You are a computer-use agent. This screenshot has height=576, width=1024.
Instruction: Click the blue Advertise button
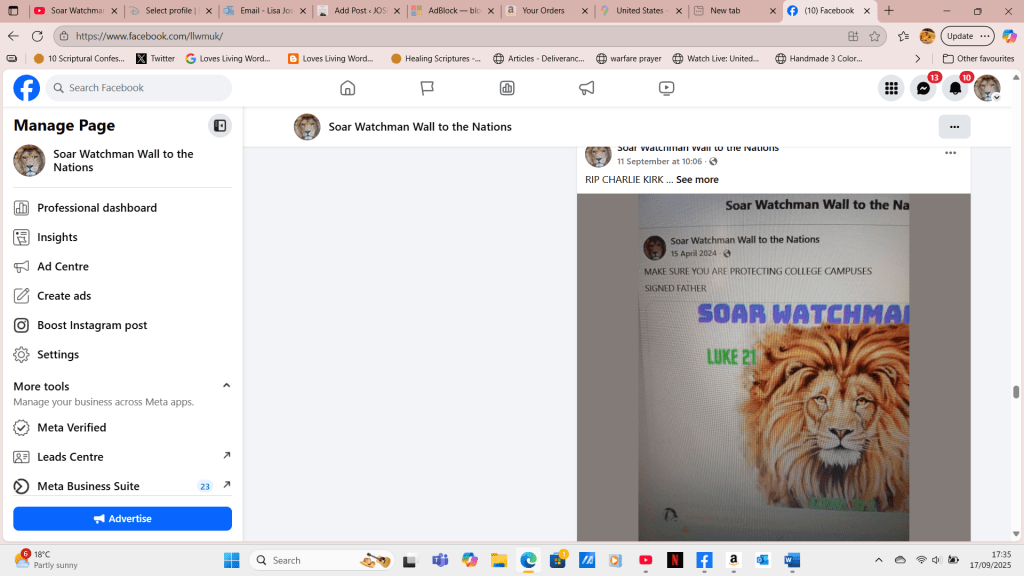pyautogui.click(x=122, y=519)
